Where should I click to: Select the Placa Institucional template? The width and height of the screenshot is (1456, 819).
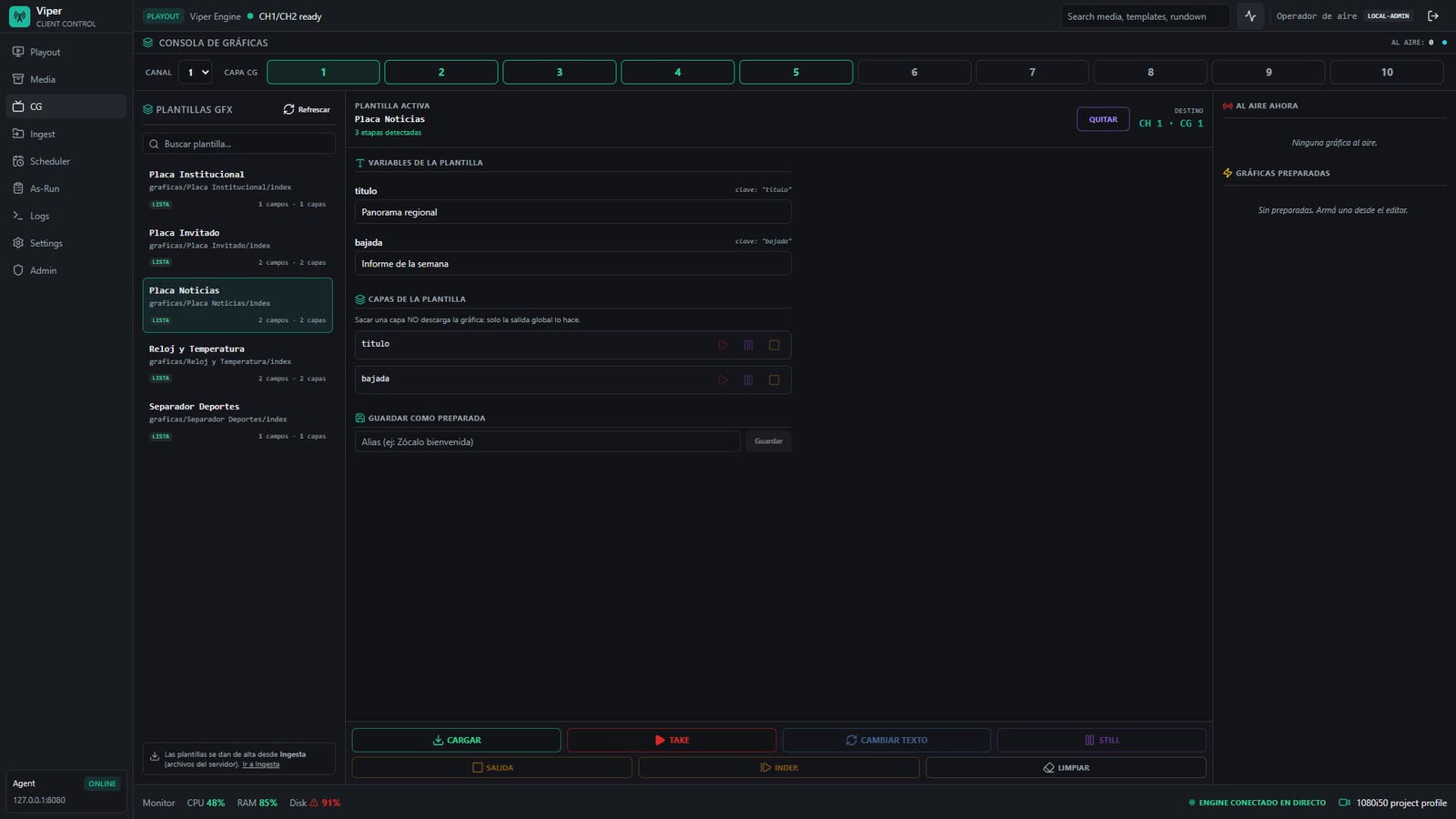pyautogui.click(x=238, y=188)
